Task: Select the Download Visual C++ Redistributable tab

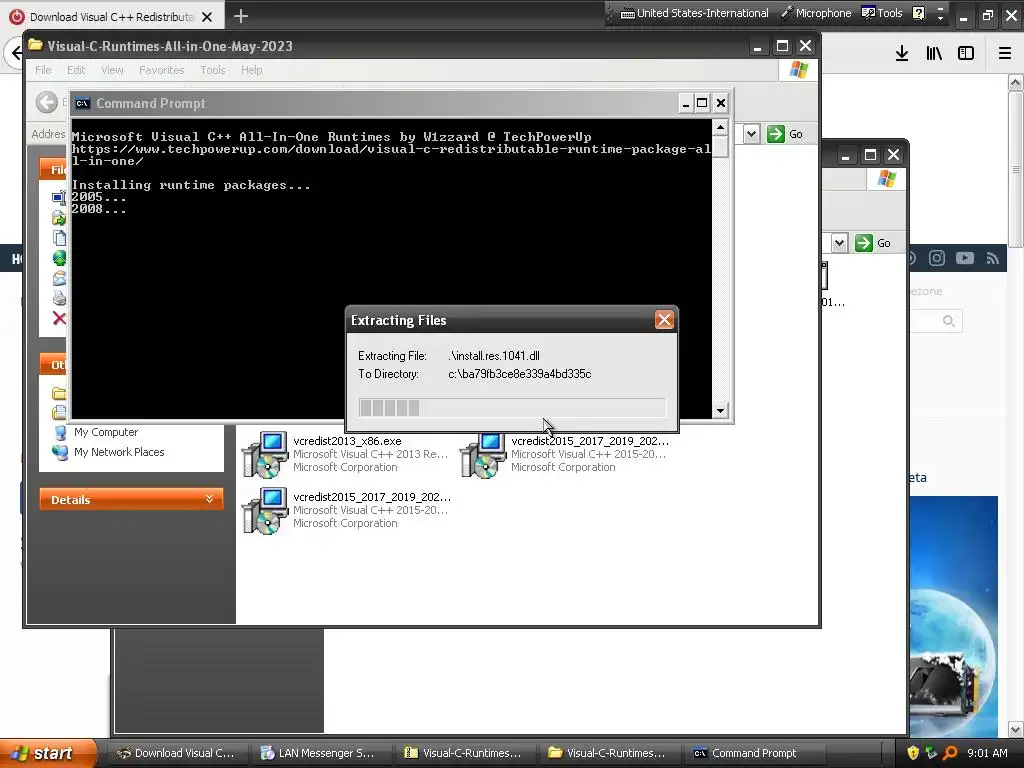Action: (x=111, y=17)
